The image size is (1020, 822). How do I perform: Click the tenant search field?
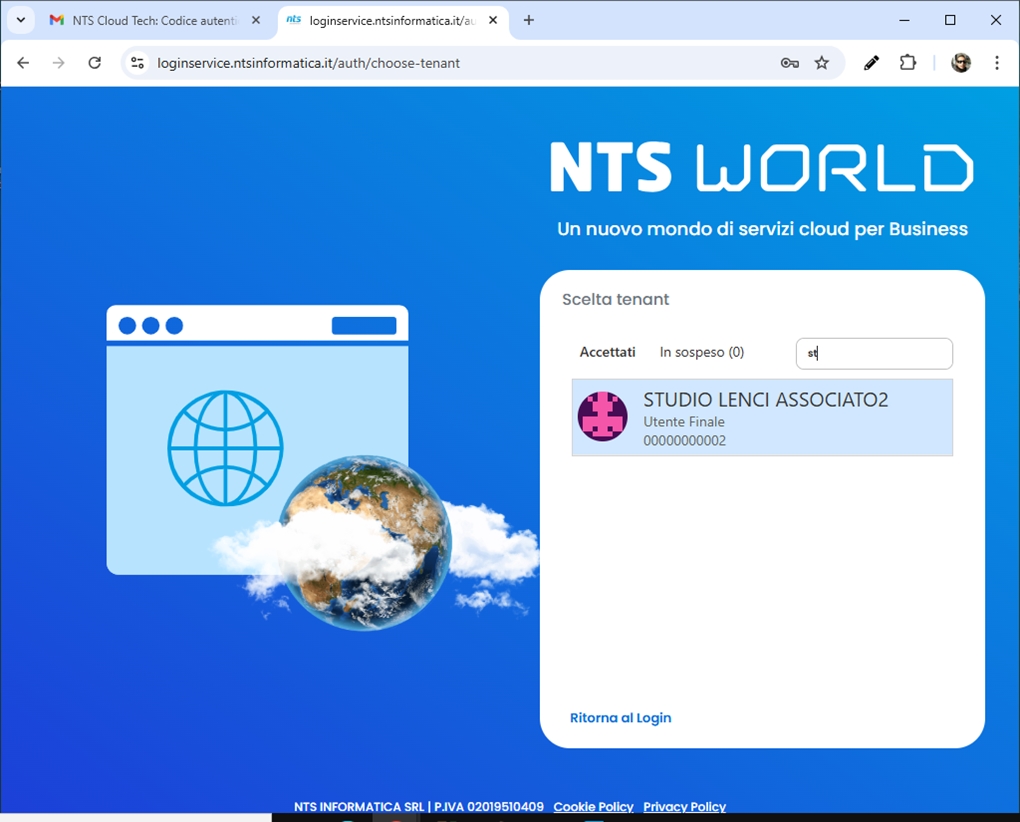coord(874,354)
